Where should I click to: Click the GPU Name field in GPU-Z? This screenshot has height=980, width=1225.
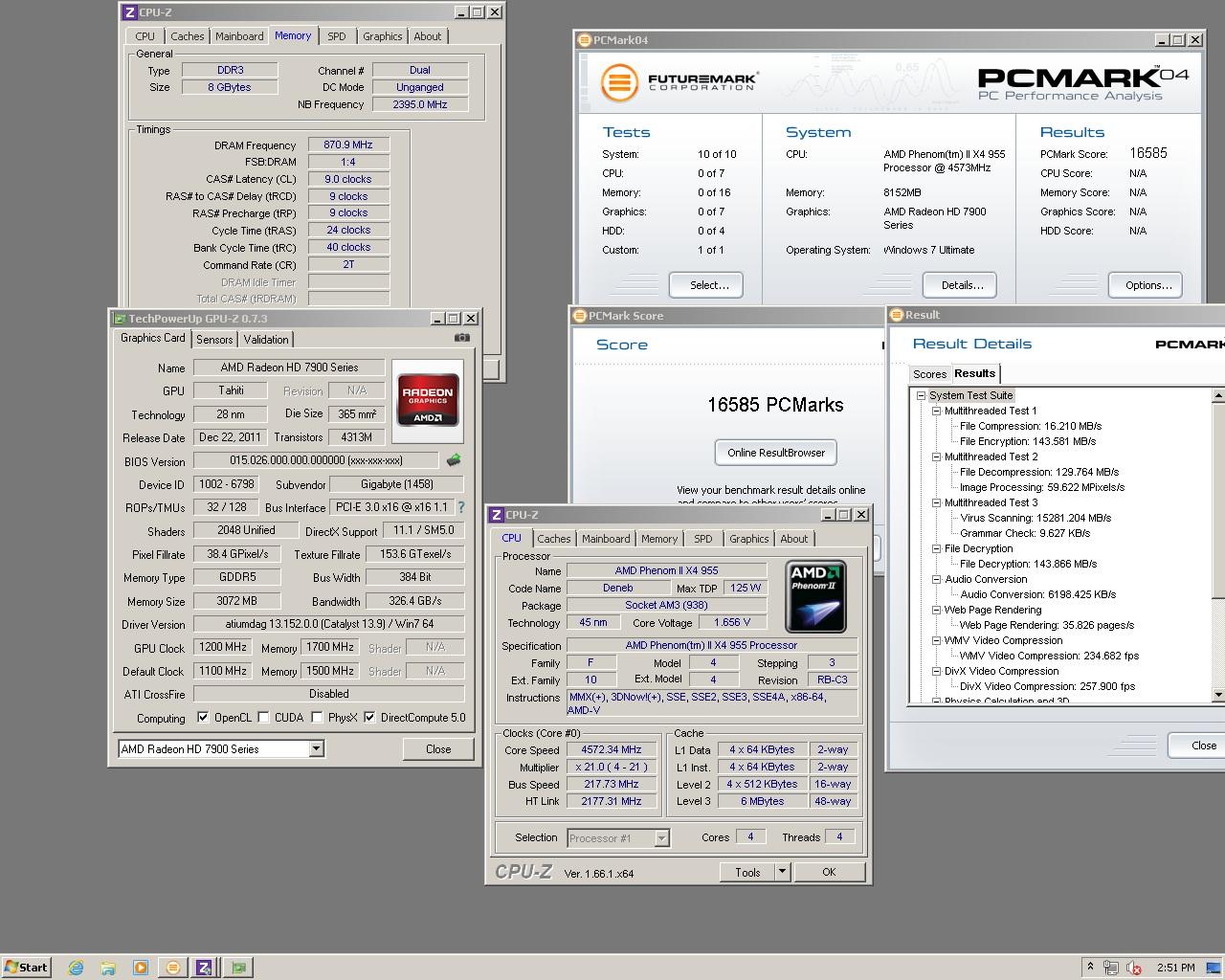point(289,367)
